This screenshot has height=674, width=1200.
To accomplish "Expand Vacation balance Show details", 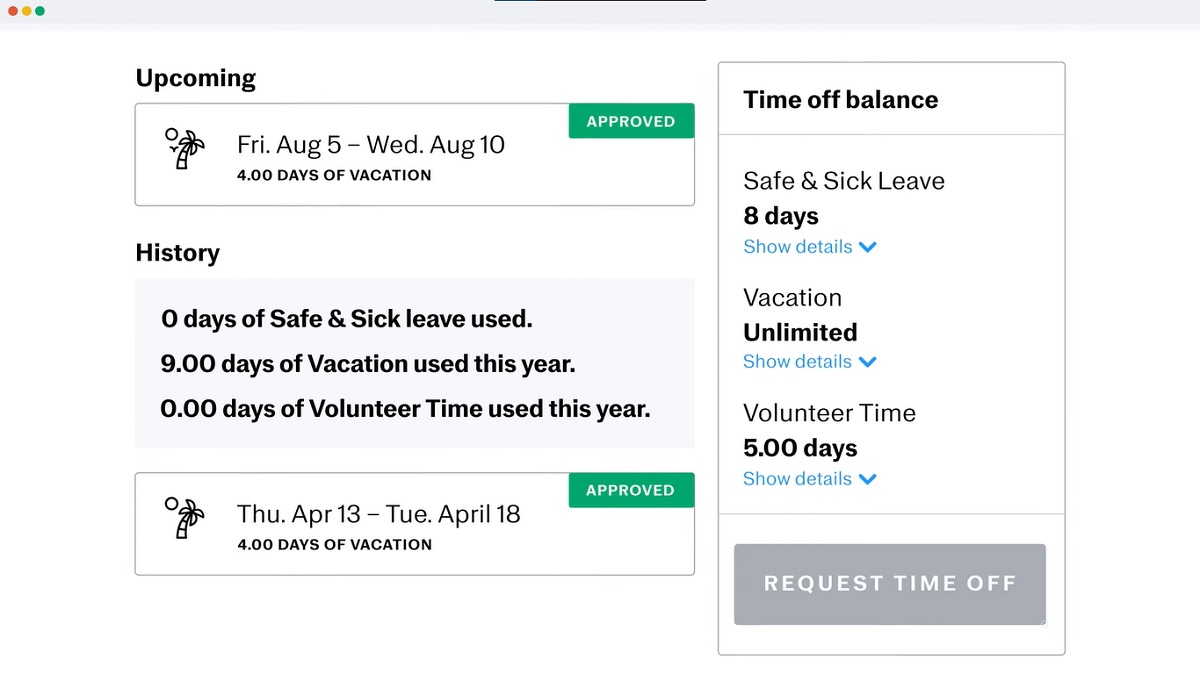I will (798, 362).
